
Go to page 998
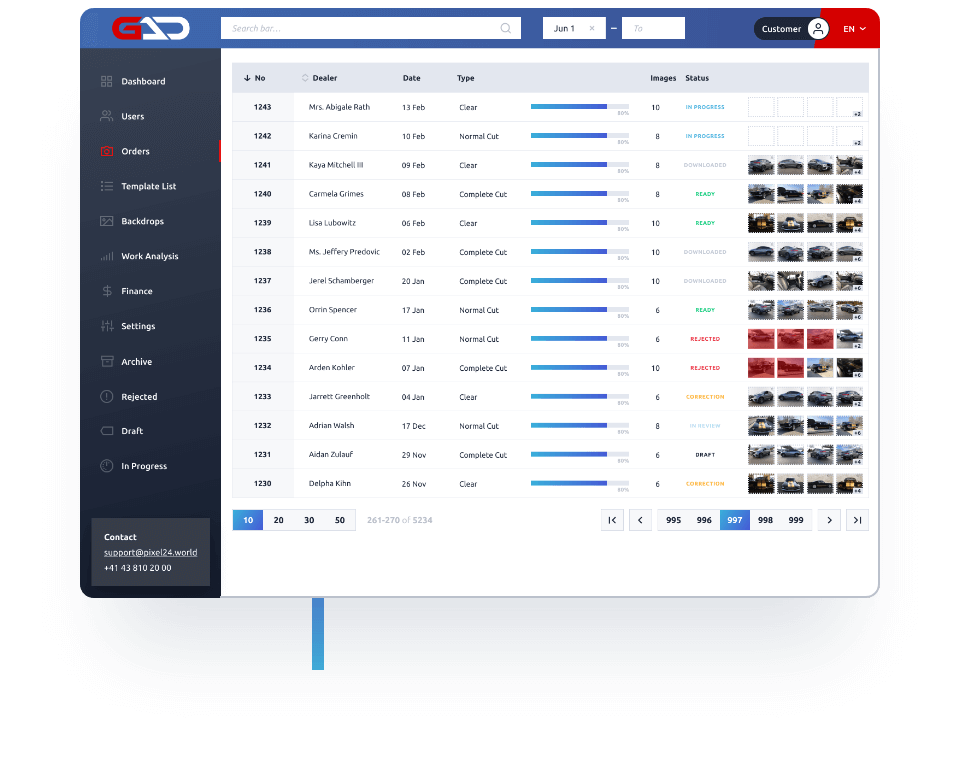click(765, 520)
